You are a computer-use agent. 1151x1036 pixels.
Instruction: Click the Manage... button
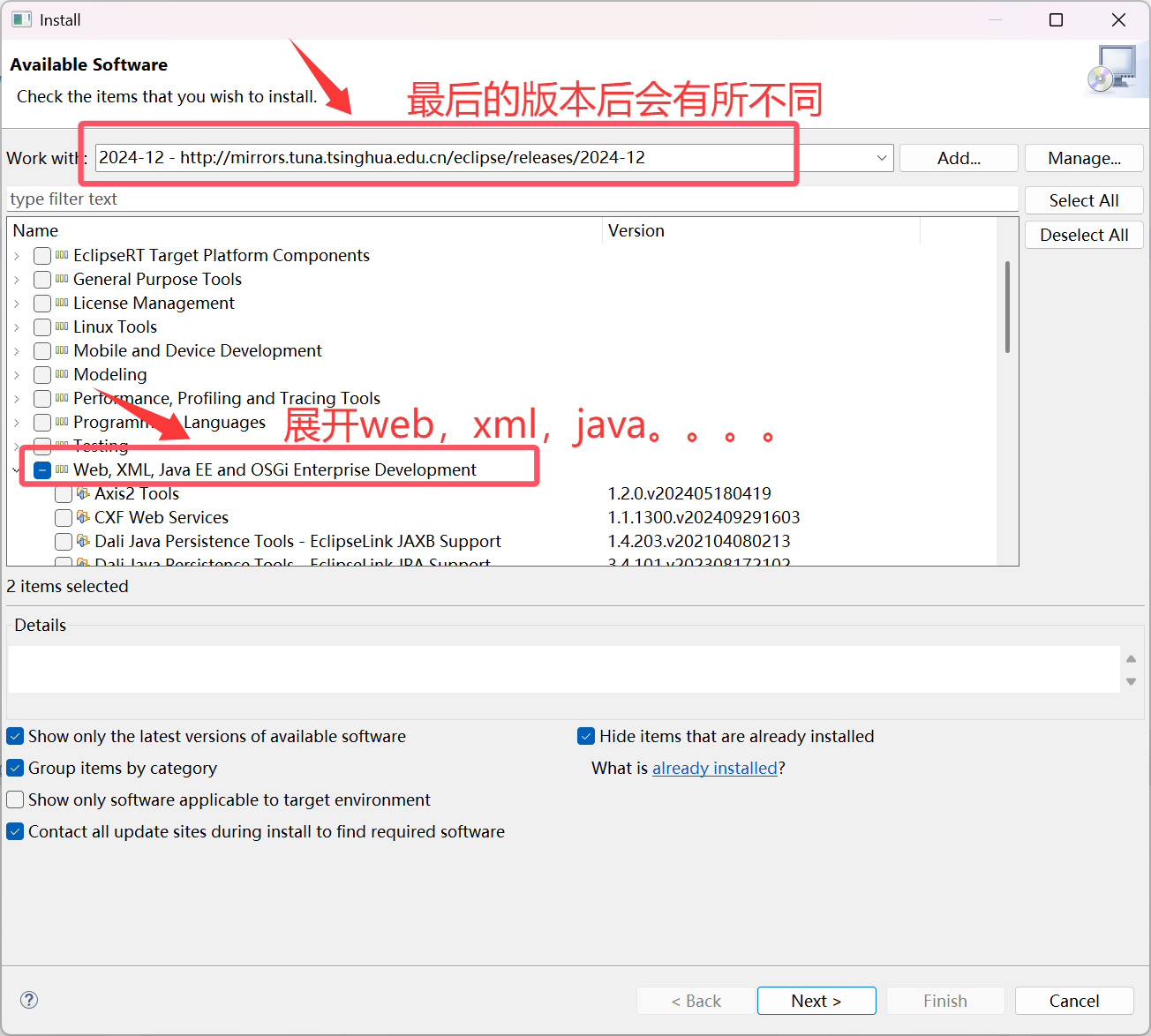1084,158
